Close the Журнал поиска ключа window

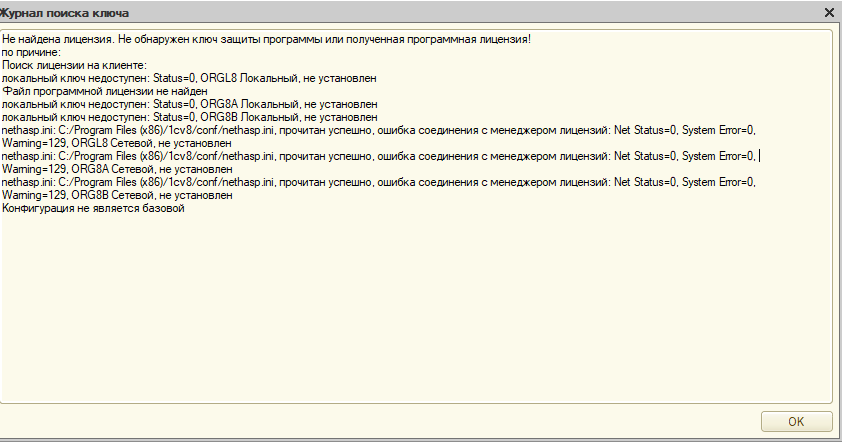[829, 13]
